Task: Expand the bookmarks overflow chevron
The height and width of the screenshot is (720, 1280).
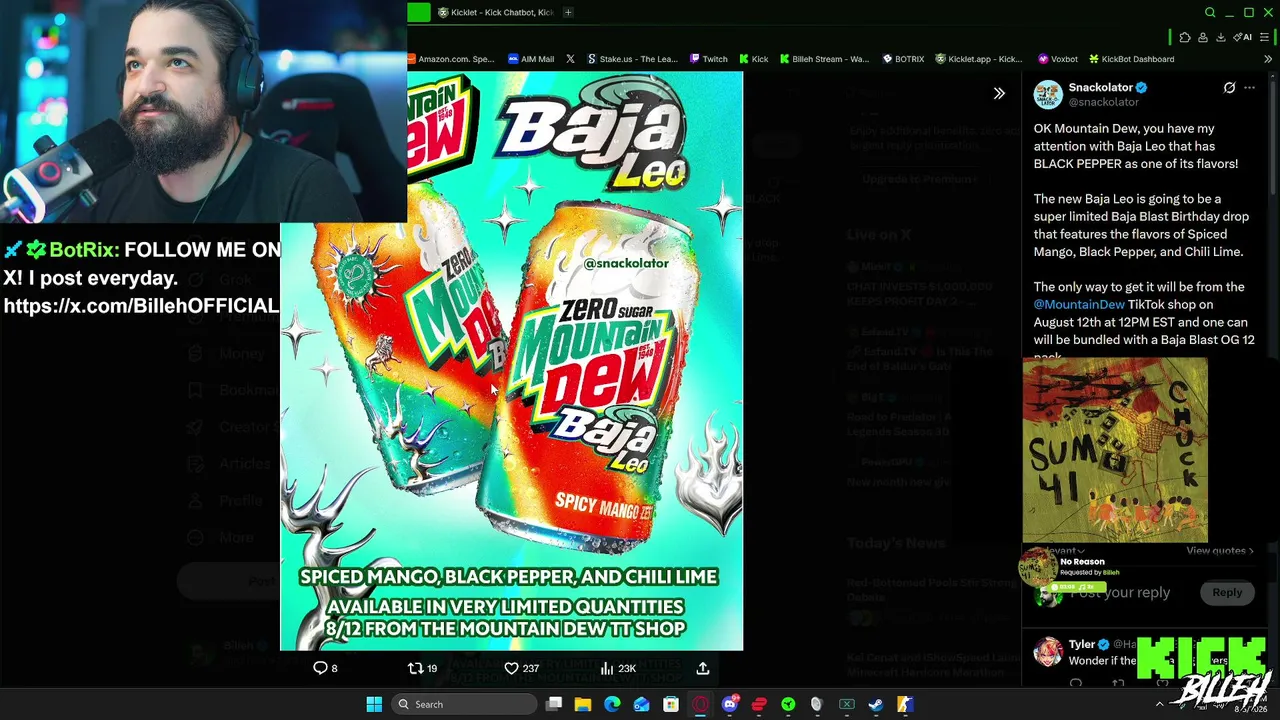Action: (1268, 59)
